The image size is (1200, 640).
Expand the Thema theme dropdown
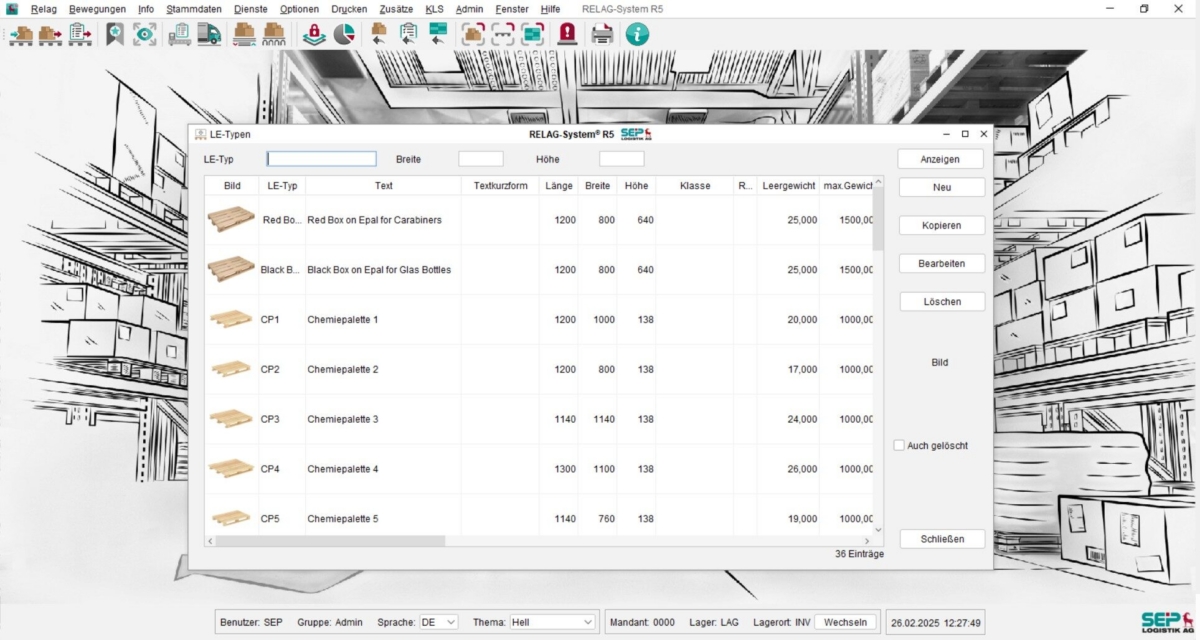coord(552,622)
